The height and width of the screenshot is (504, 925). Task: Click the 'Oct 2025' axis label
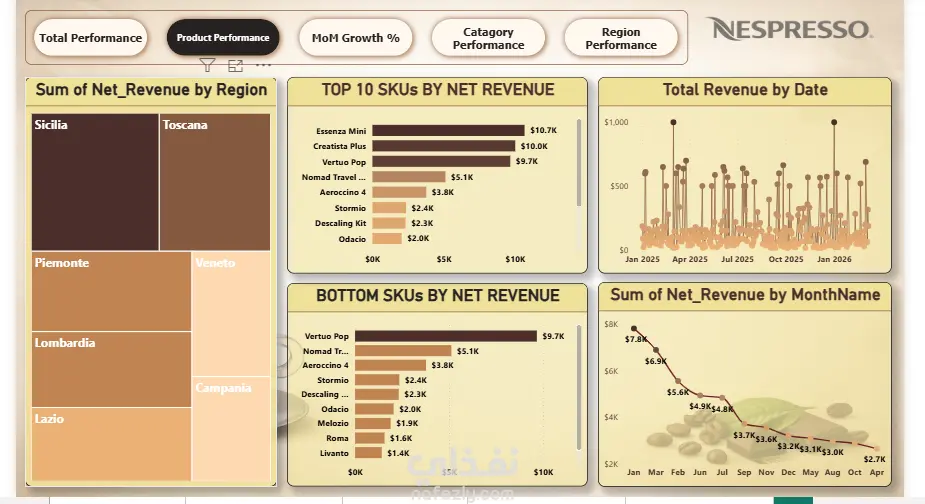[x=786, y=259]
